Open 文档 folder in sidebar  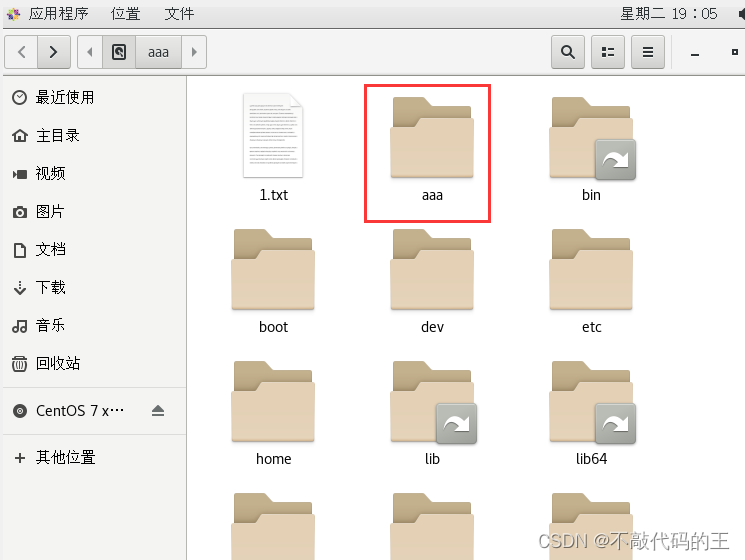click(x=95, y=249)
